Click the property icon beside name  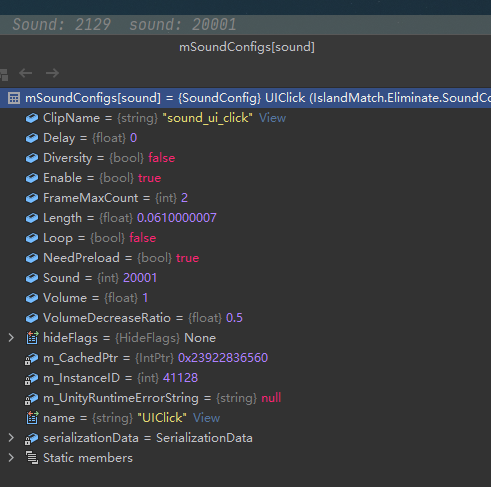pyautogui.click(x=32, y=418)
